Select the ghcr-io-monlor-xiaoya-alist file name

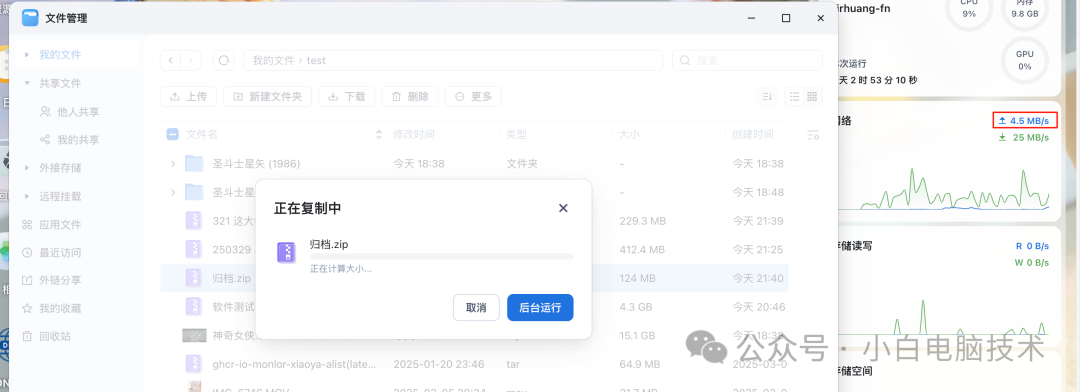tap(294, 364)
